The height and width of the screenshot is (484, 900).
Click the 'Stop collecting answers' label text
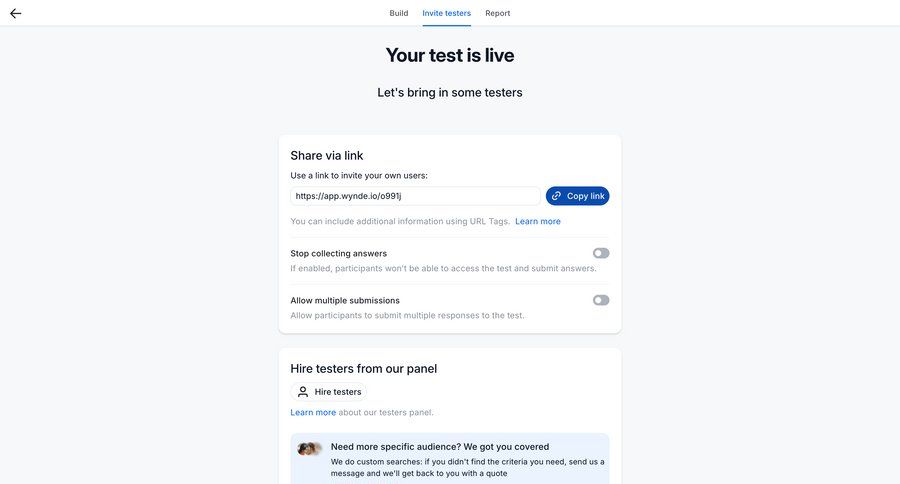pos(339,253)
